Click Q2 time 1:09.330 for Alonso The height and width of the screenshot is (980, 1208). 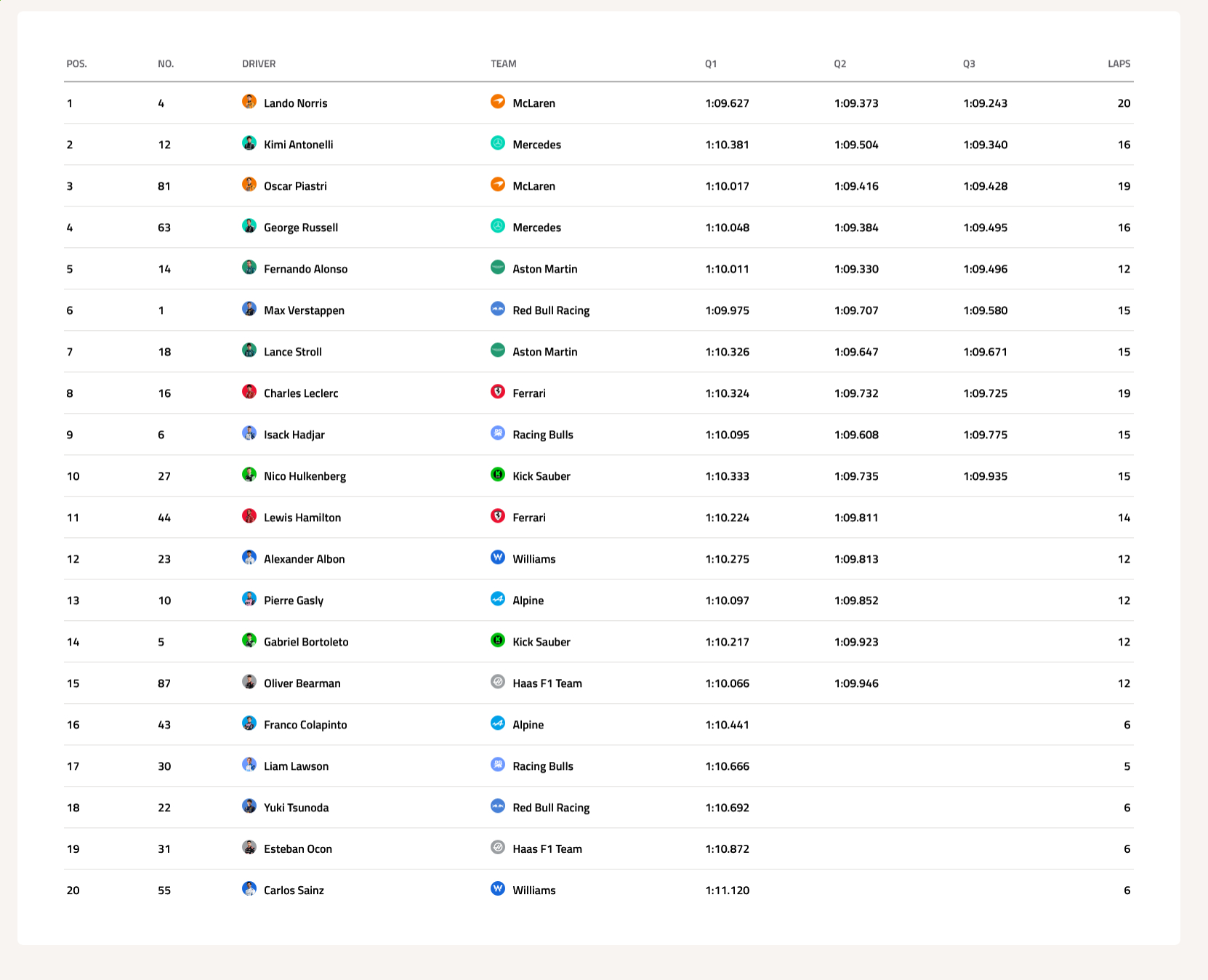click(856, 269)
